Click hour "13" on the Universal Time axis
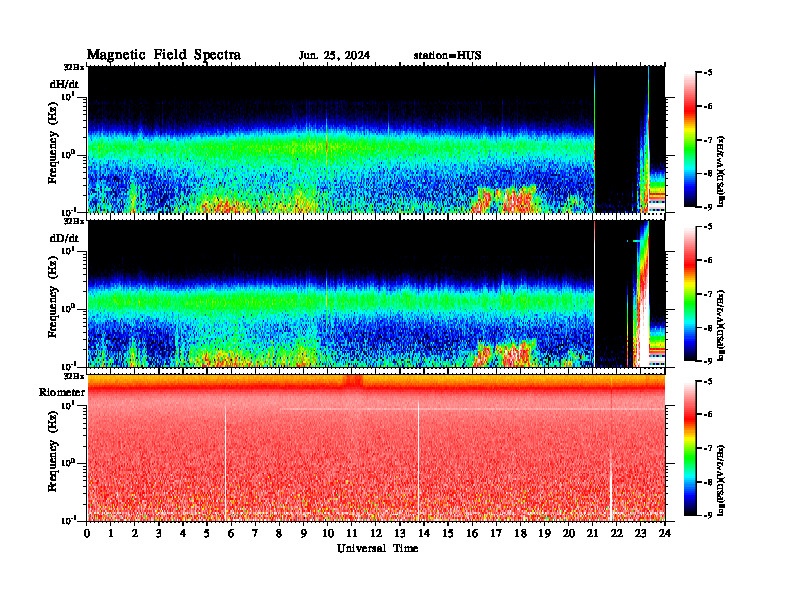 point(400,533)
